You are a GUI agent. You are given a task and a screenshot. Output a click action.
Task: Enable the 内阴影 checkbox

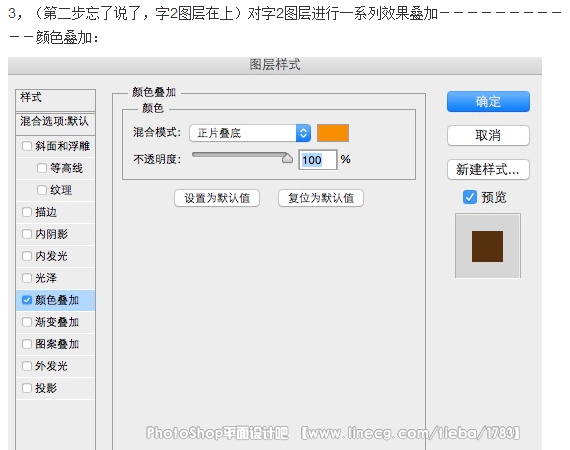[x=27, y=234]
